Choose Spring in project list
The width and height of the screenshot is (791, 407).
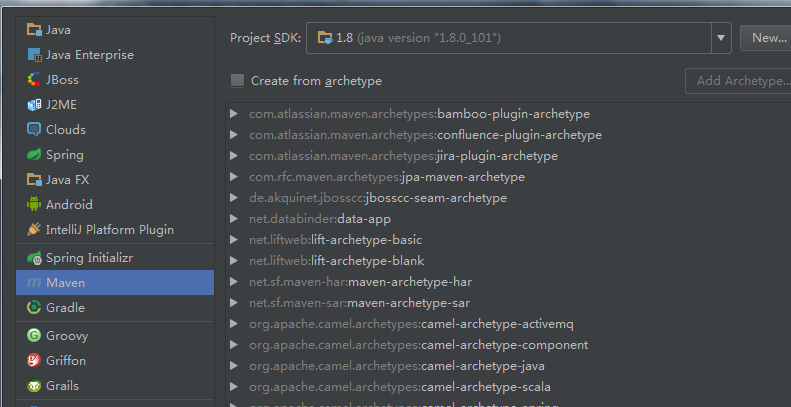tap(115, 155)
